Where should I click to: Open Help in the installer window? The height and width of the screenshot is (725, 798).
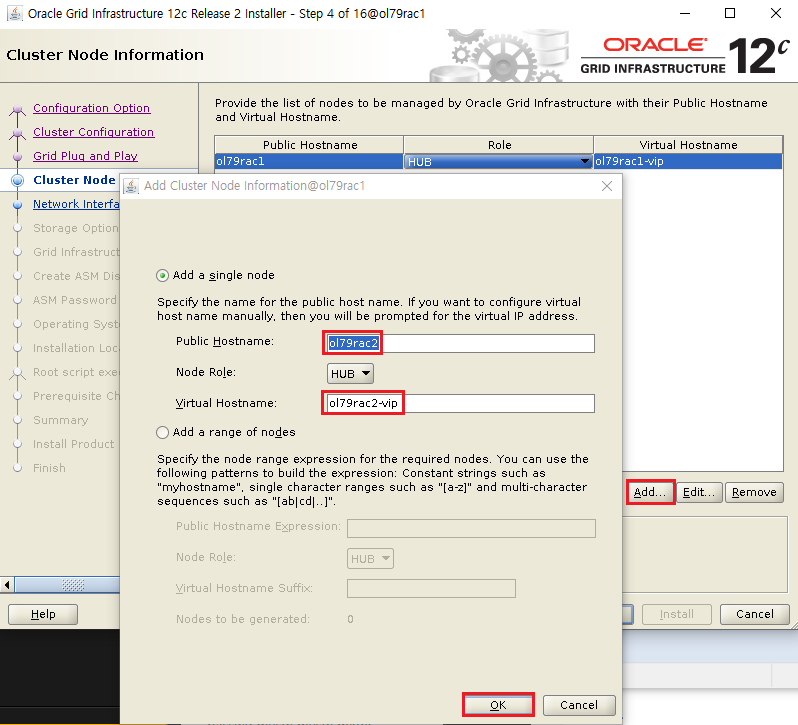click(x=43, y=614)
